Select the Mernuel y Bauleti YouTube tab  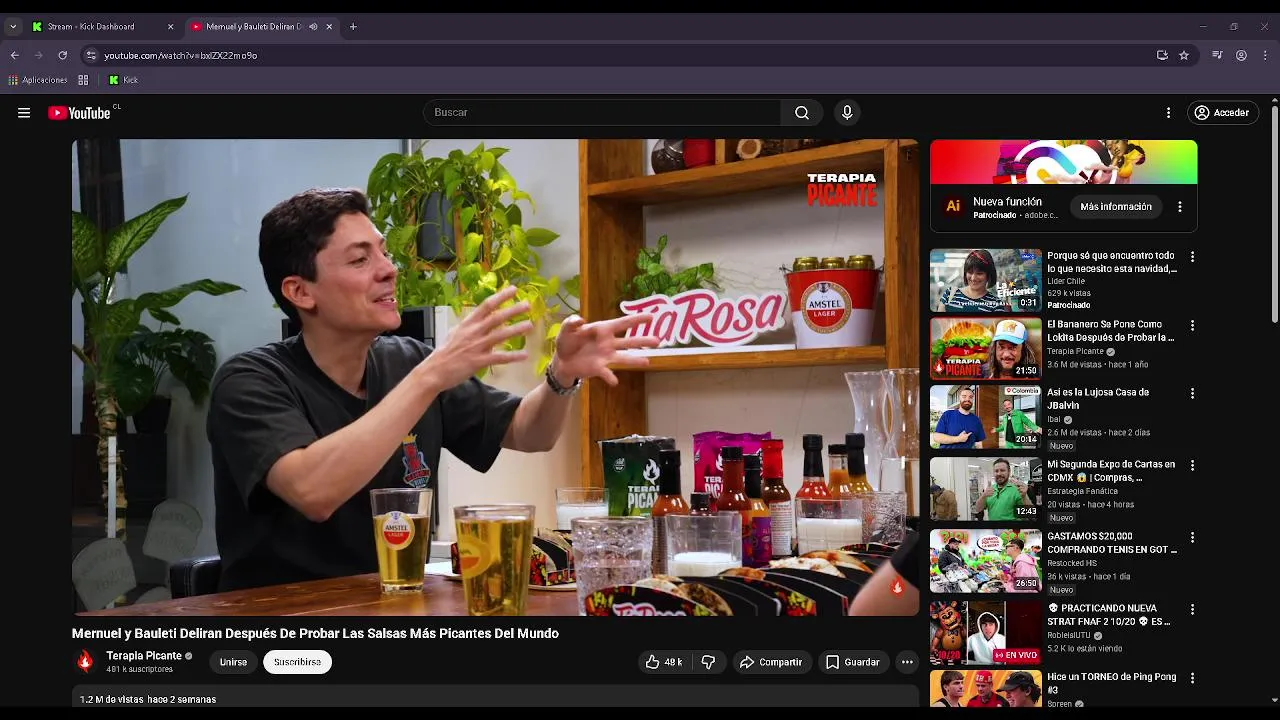pos(255,27)
